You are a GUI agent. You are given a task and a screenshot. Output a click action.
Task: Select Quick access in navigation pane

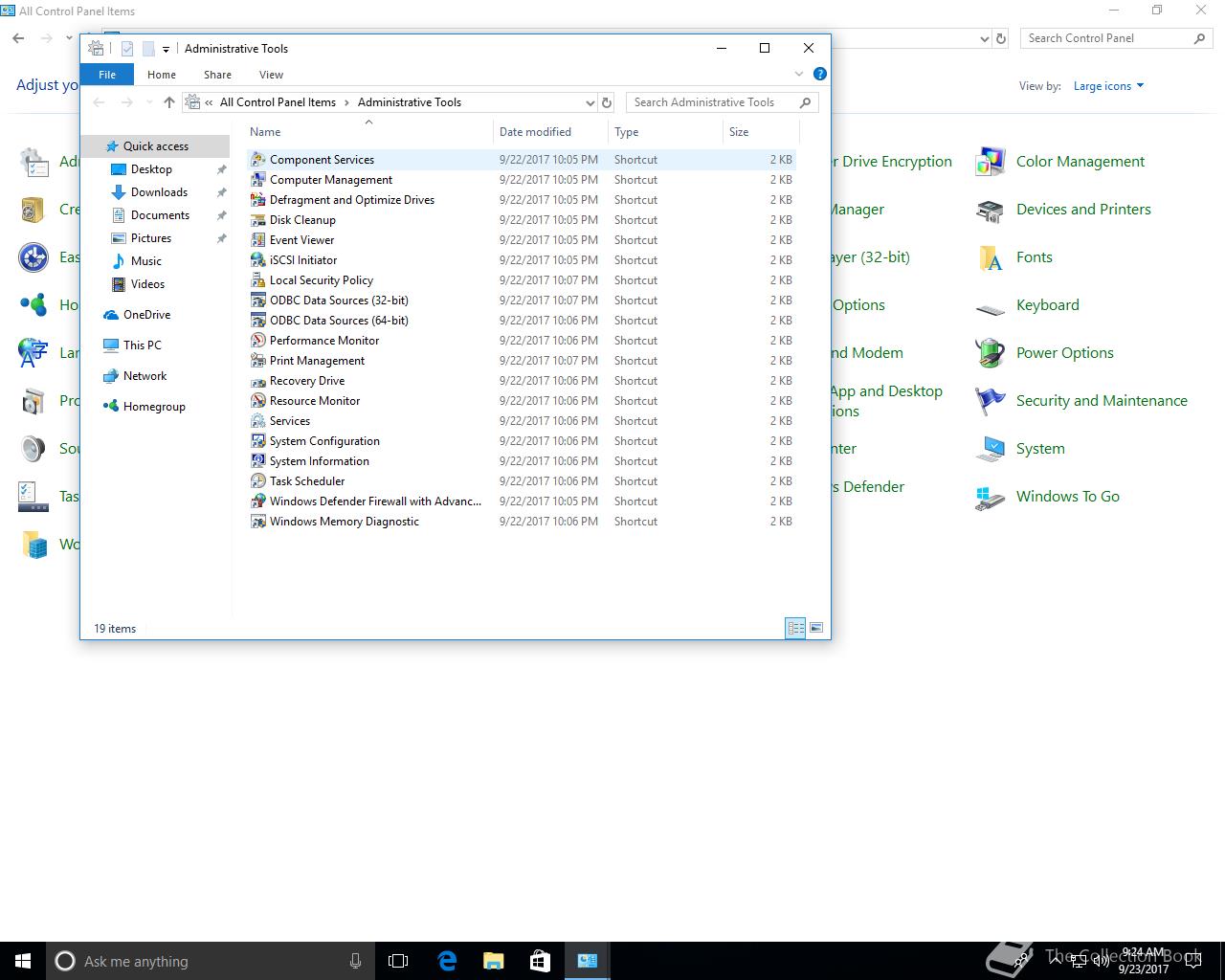pyautogui.click(x=155, y=146)
